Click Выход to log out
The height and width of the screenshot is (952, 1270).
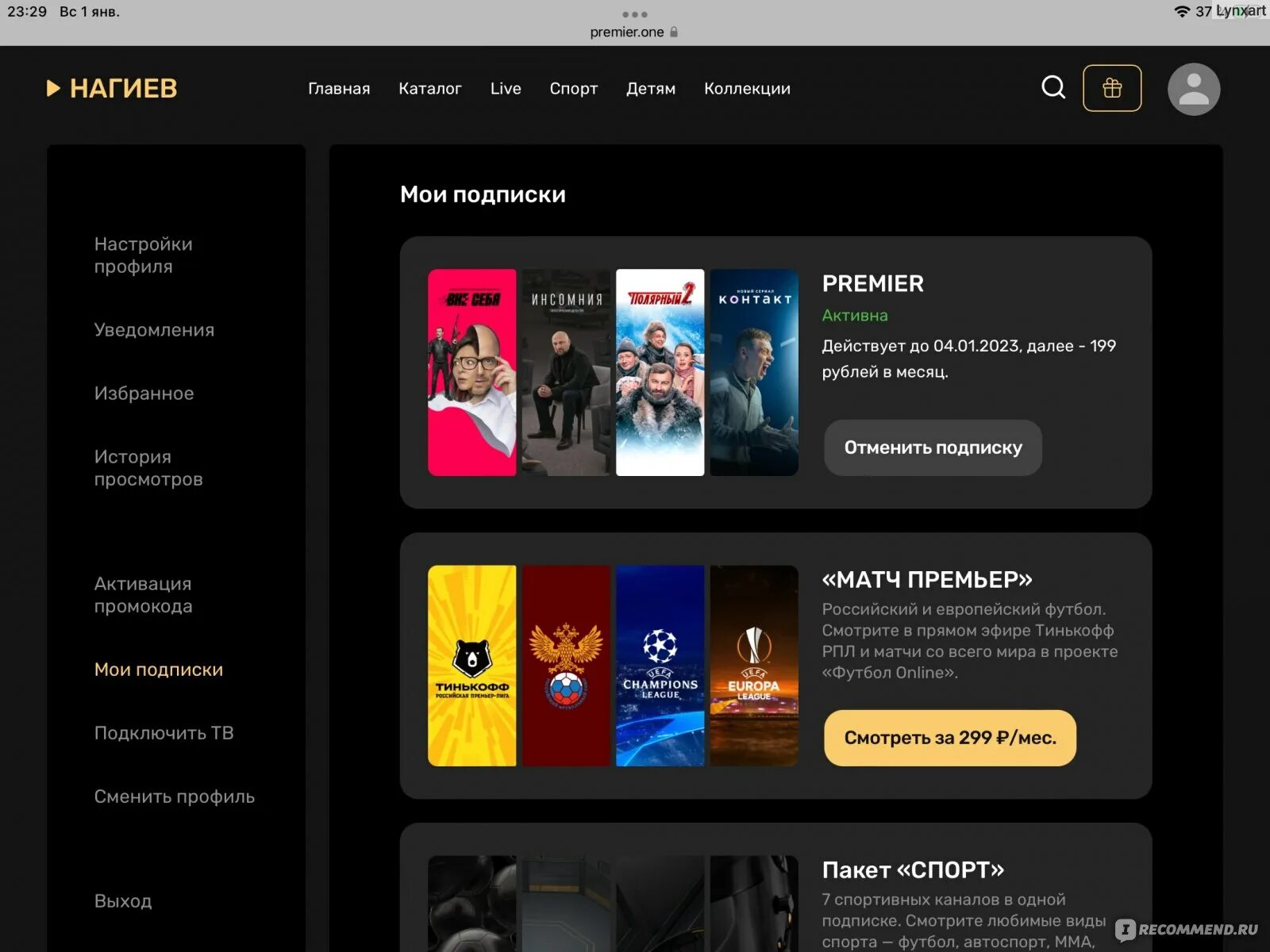tap(123, 901)
